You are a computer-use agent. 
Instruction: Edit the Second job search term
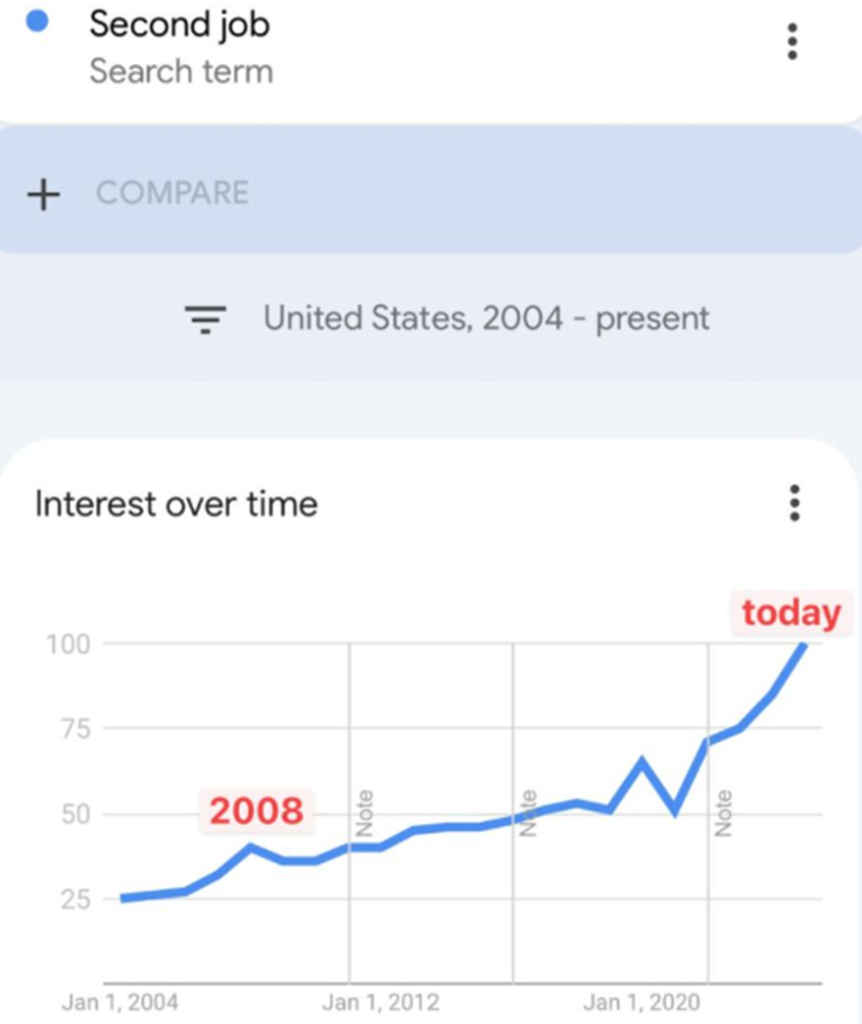[x=179, y=25]
